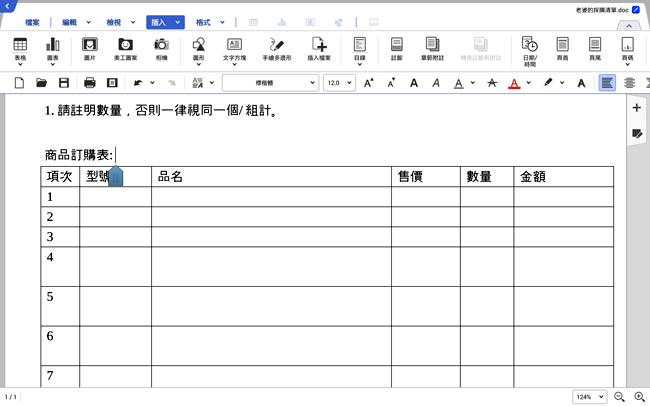Select the 手繪多邊形 freehand polygon tool
The image size is (650, 406).
(x=276, y=49)
